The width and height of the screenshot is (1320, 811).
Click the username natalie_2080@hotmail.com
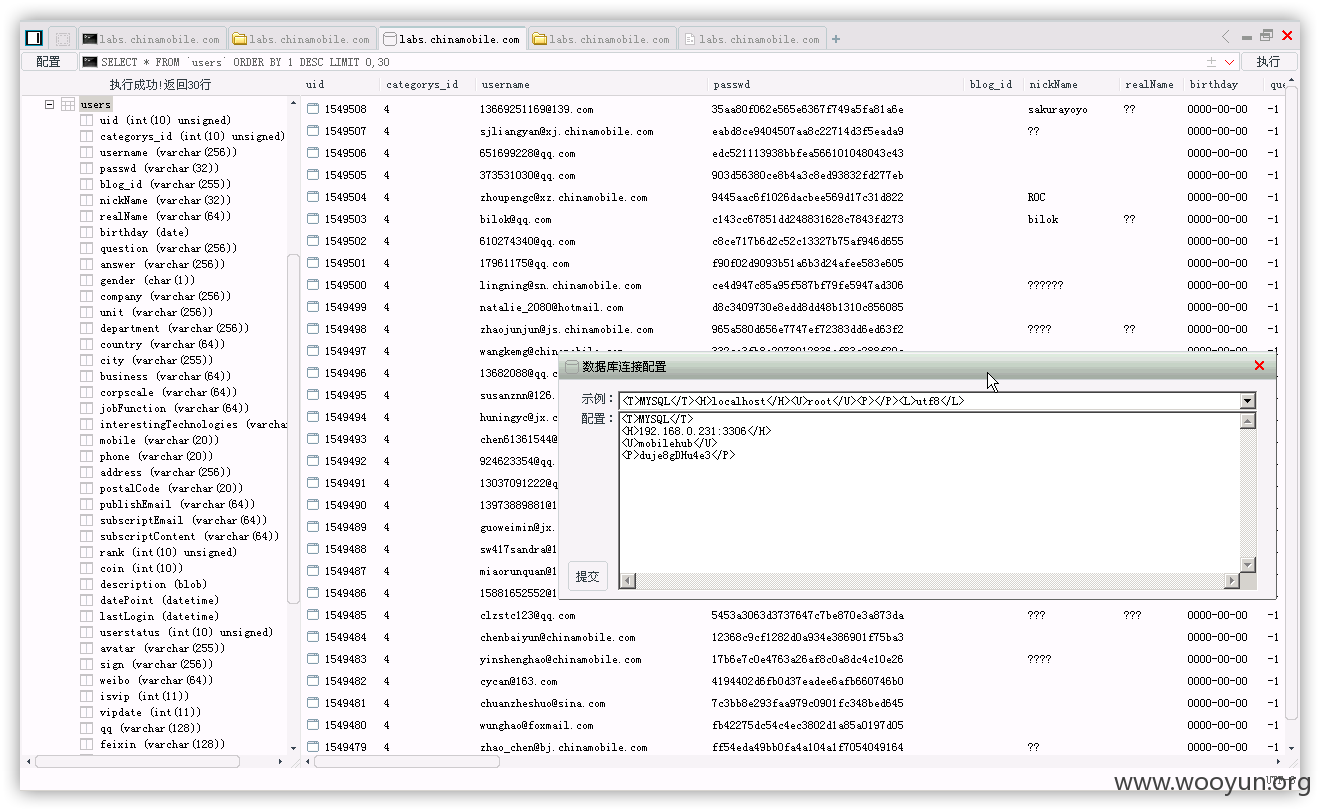pyautogui.click(x=551, y=307)
